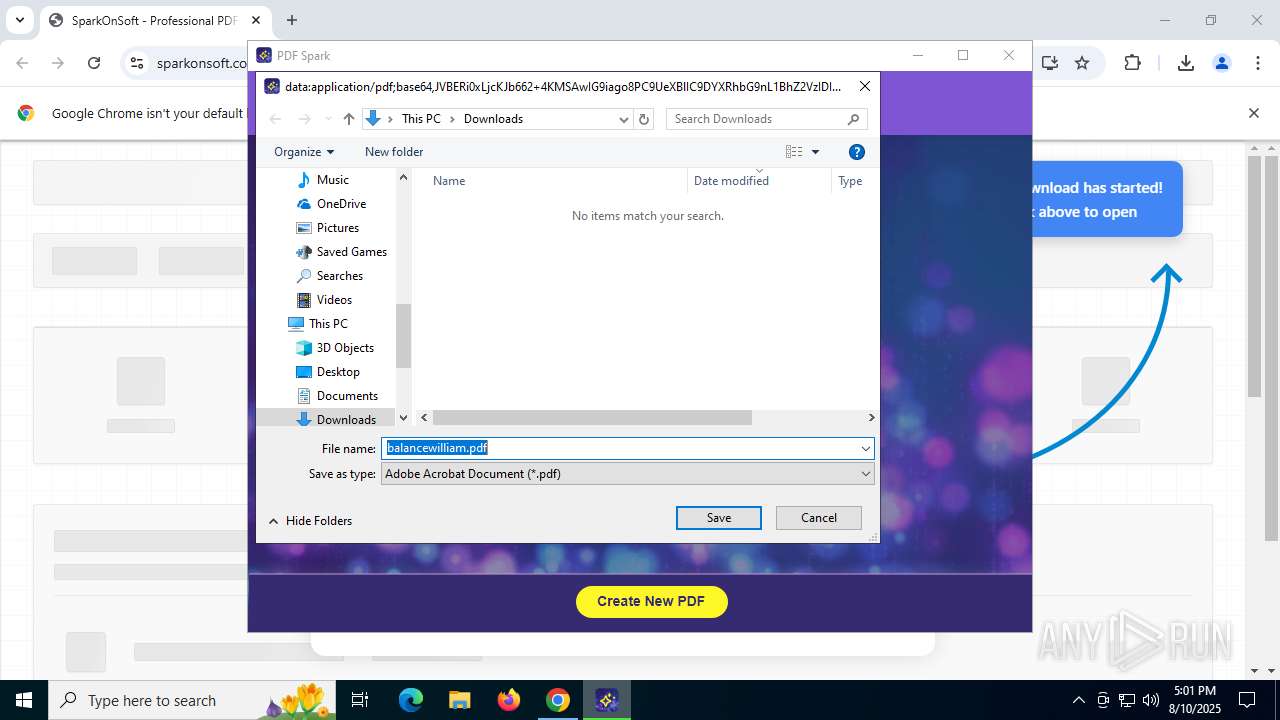1280x720 pixels.
Task: Launch Firefox from taskbar
Action: pos(509,700)
